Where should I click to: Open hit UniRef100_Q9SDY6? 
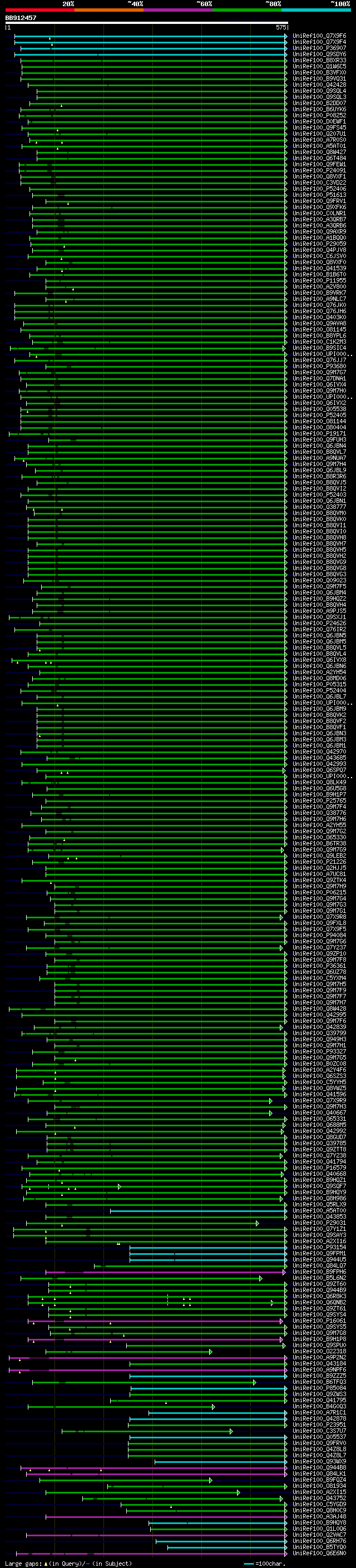(x=319, y=54)
